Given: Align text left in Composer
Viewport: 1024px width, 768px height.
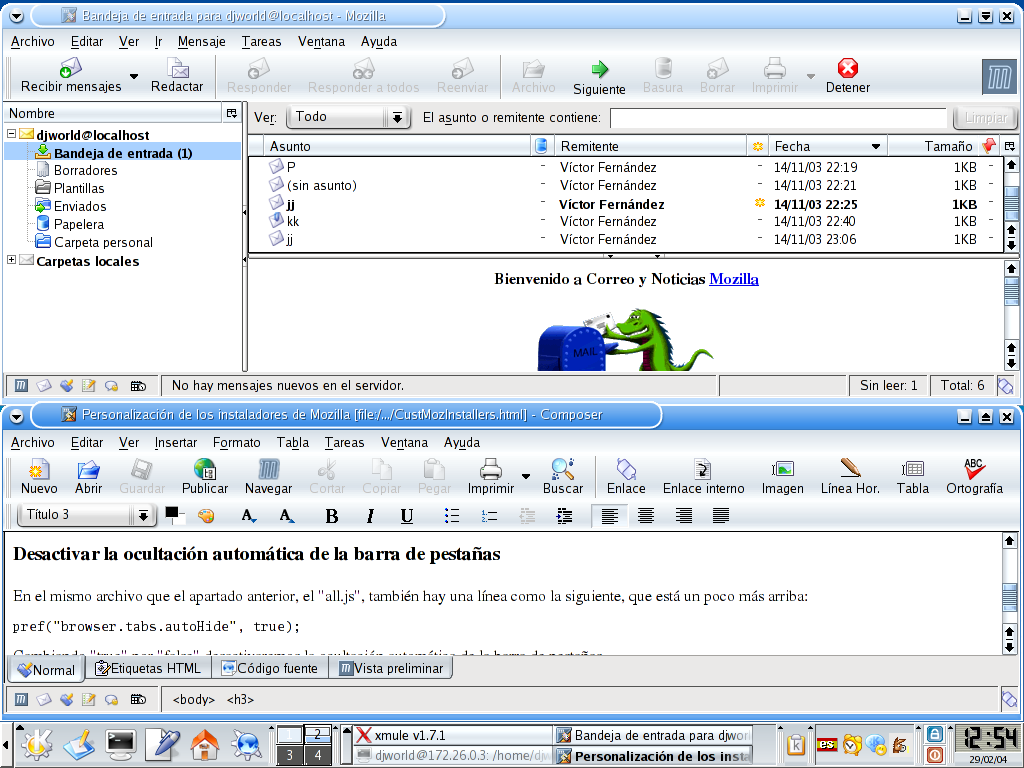Looking at the screenshot, I should coord(609,516).
